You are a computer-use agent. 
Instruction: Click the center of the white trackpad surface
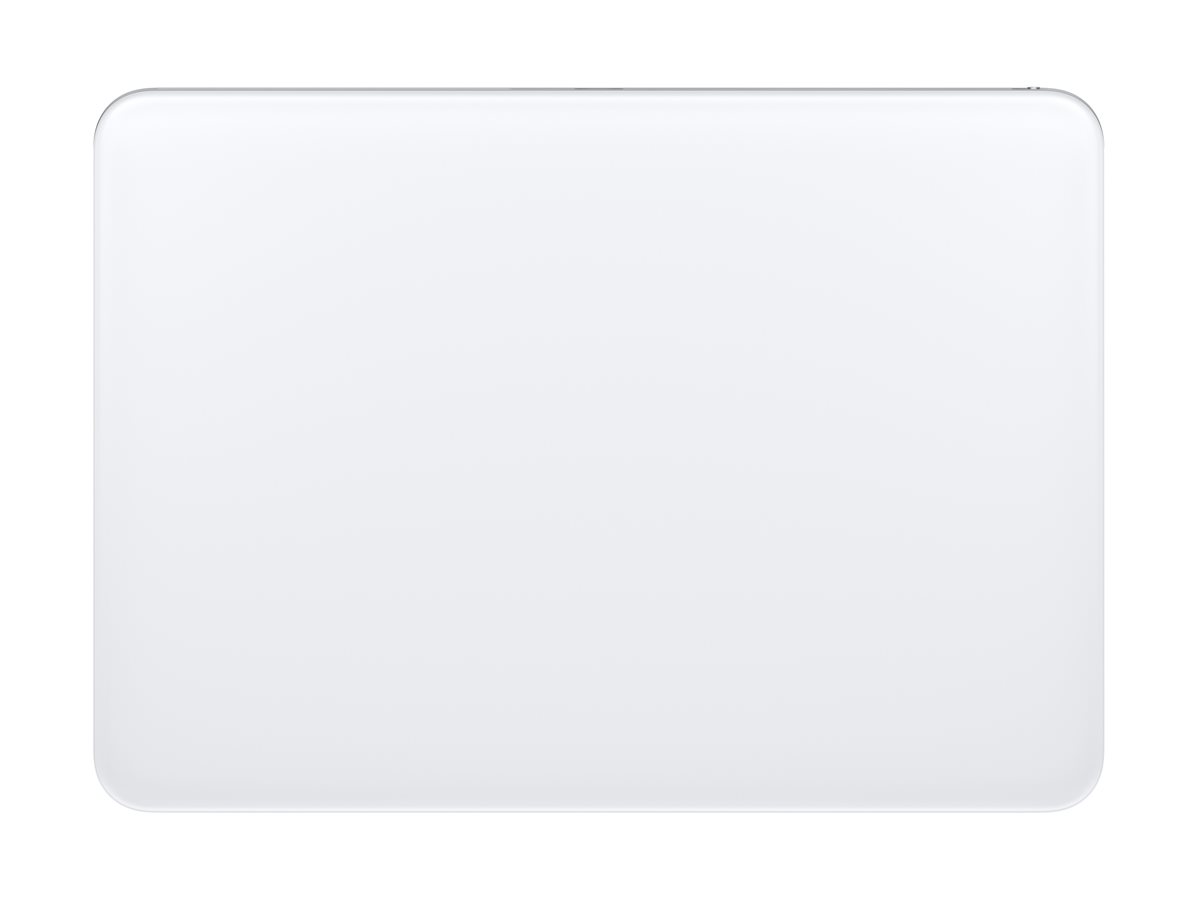pyautogui.click(x=600, y=450)
